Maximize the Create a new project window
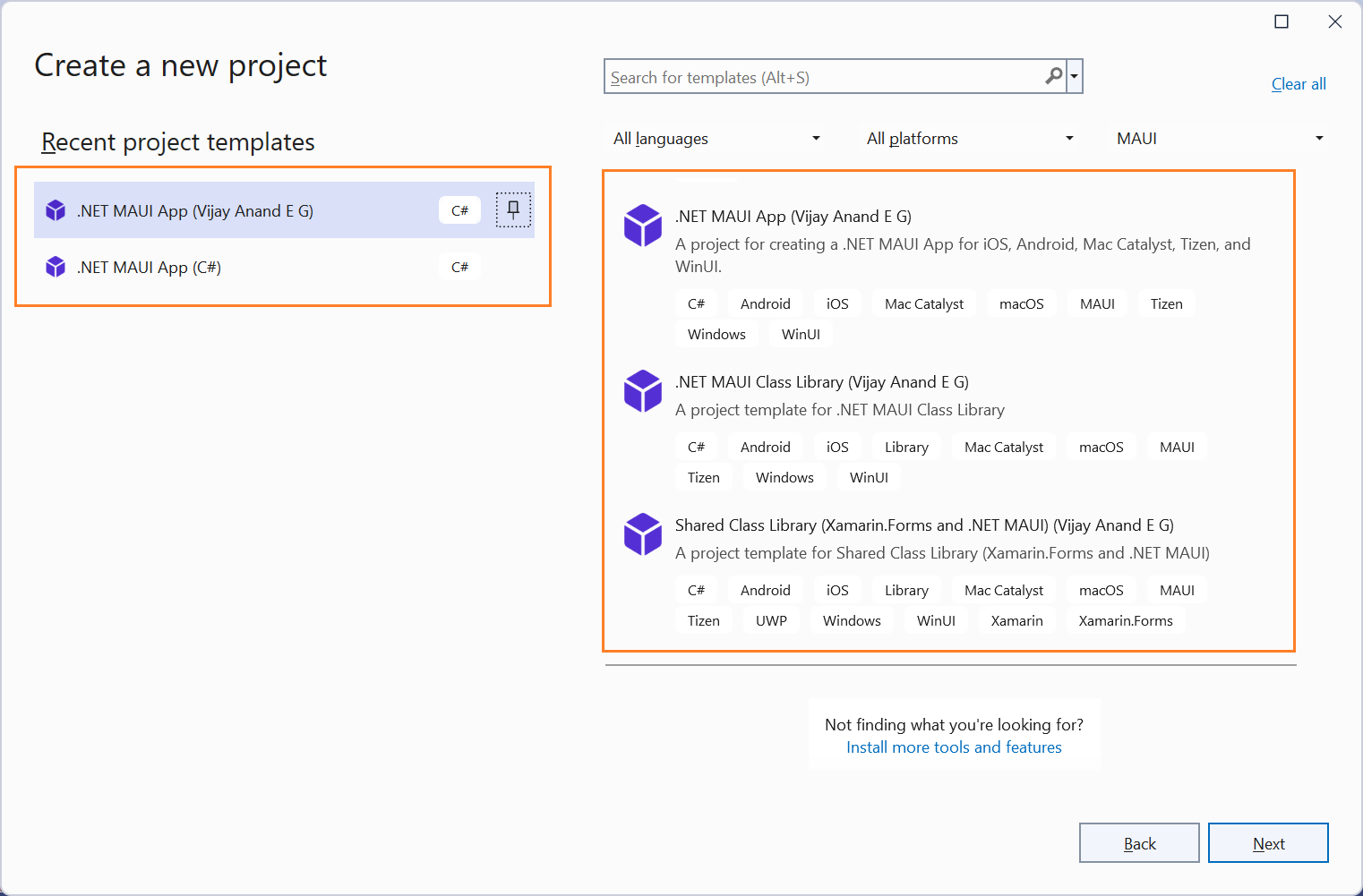1363x896 pixels. pos(1282,21)
